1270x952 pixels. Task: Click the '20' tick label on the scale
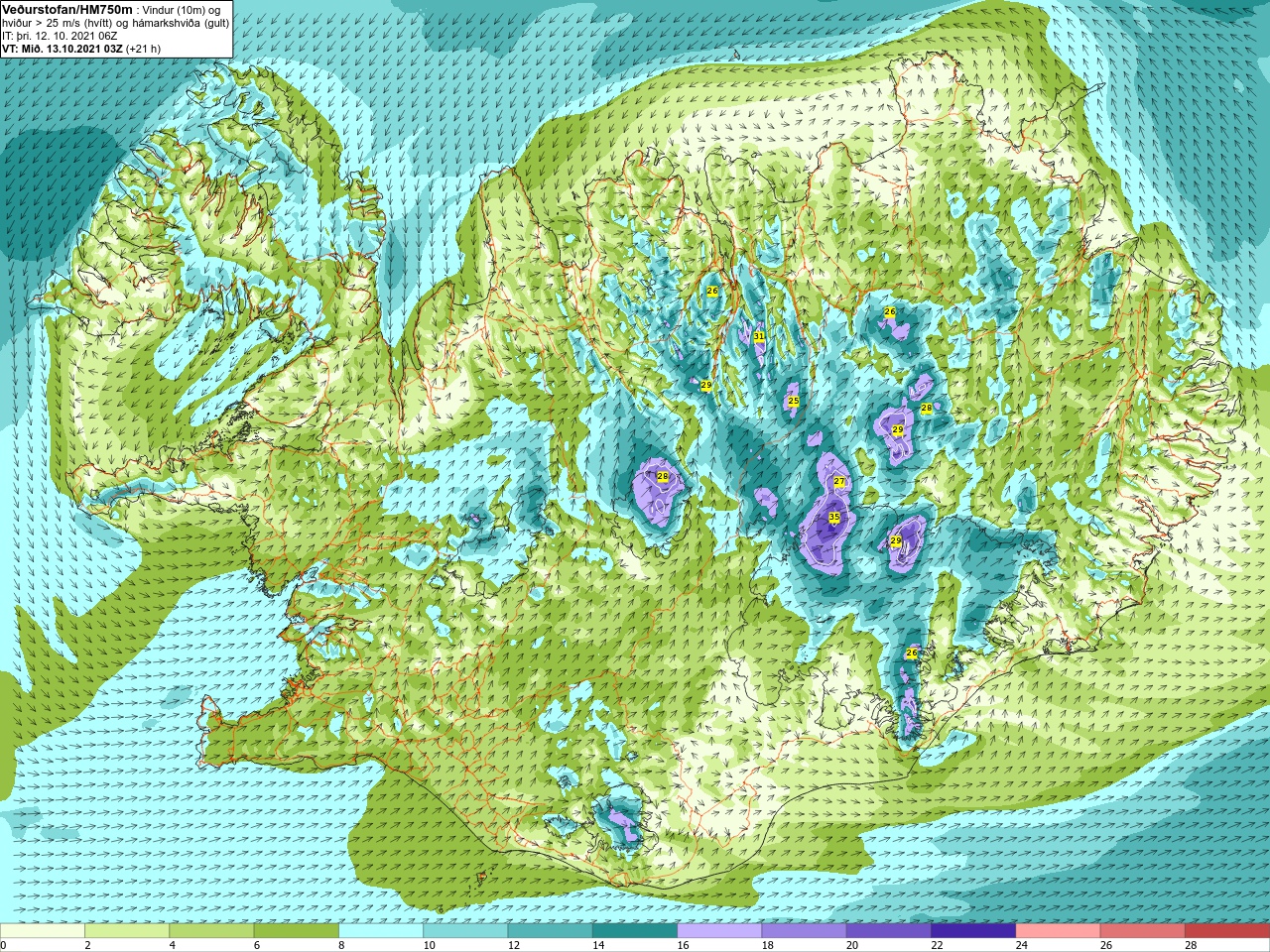[x=852, y=945]
